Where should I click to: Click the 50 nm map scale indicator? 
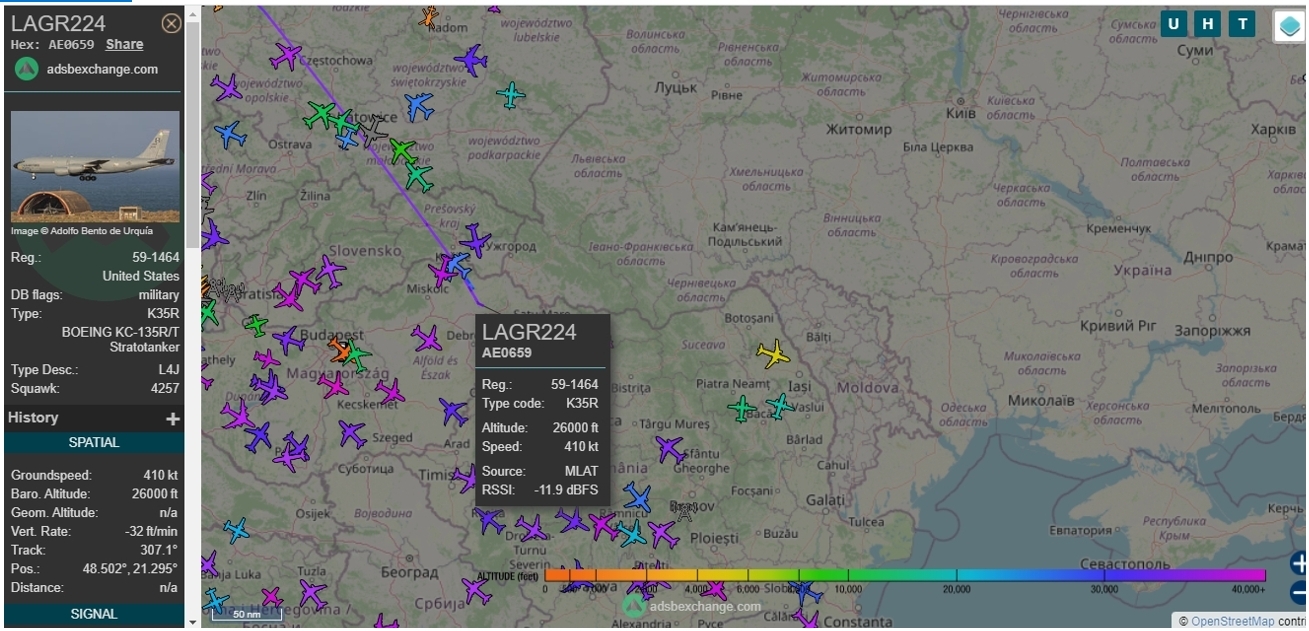point(245,614)
